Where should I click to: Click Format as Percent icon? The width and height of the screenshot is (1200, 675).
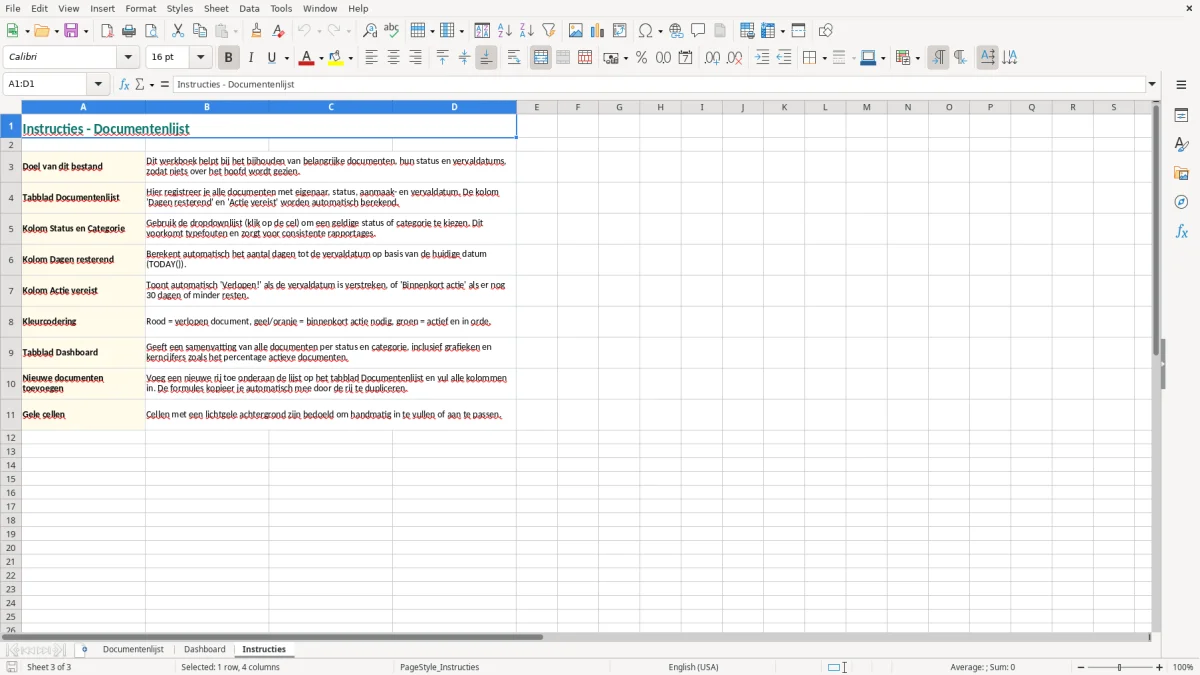click(642, 58)
